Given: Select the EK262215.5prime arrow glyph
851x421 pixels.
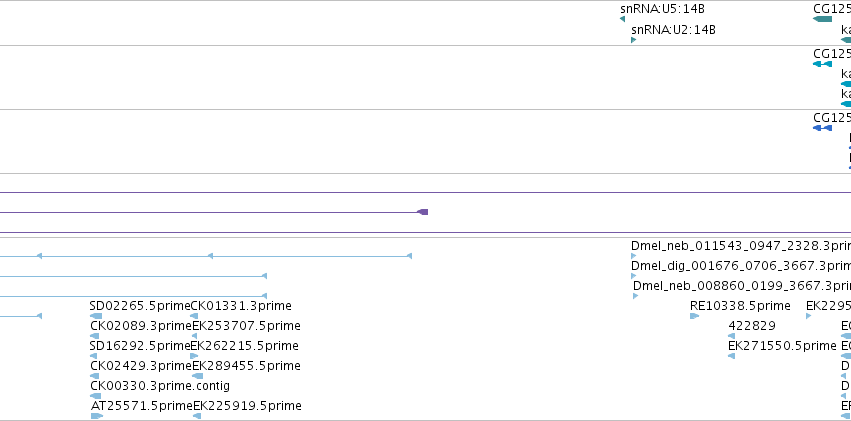Looking at the screenshot, I should tap(194, 356).
